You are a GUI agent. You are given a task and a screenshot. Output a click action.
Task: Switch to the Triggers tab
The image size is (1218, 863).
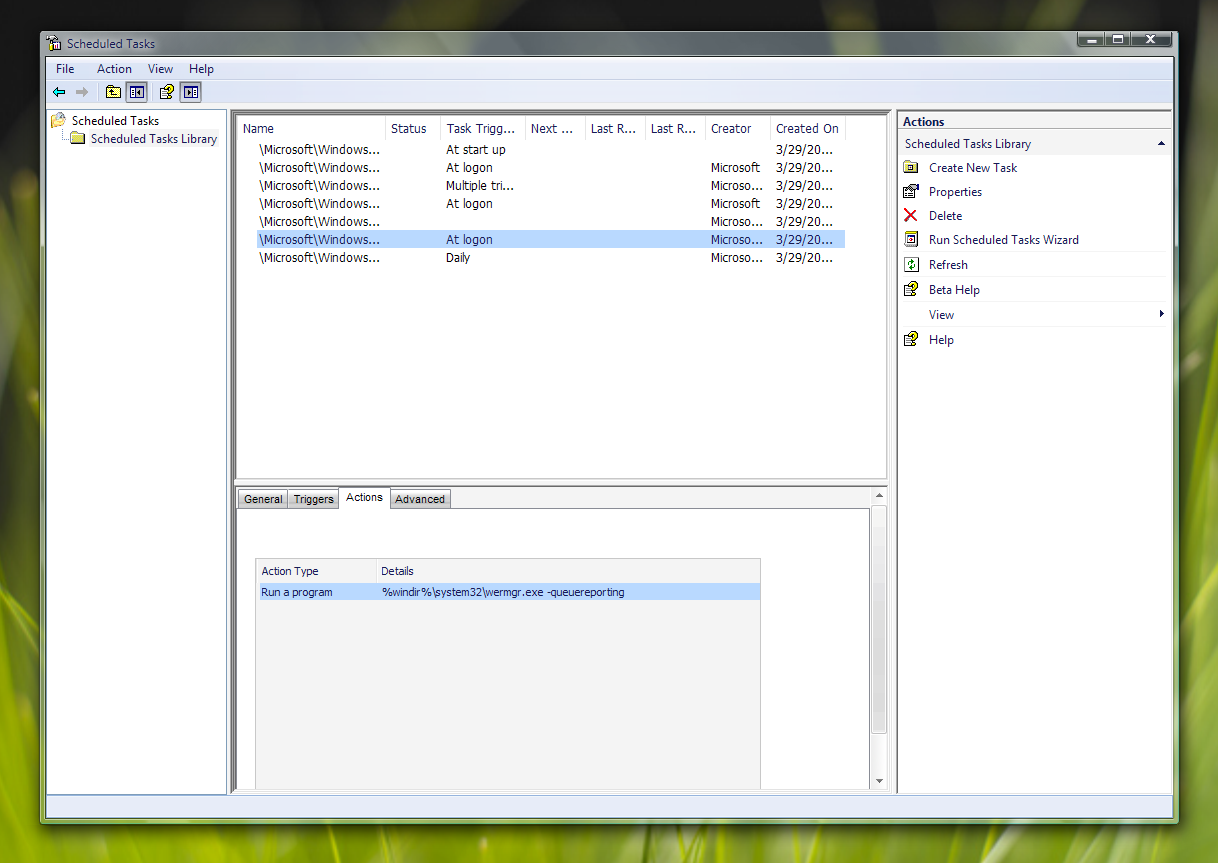click(x=313, y=499)
